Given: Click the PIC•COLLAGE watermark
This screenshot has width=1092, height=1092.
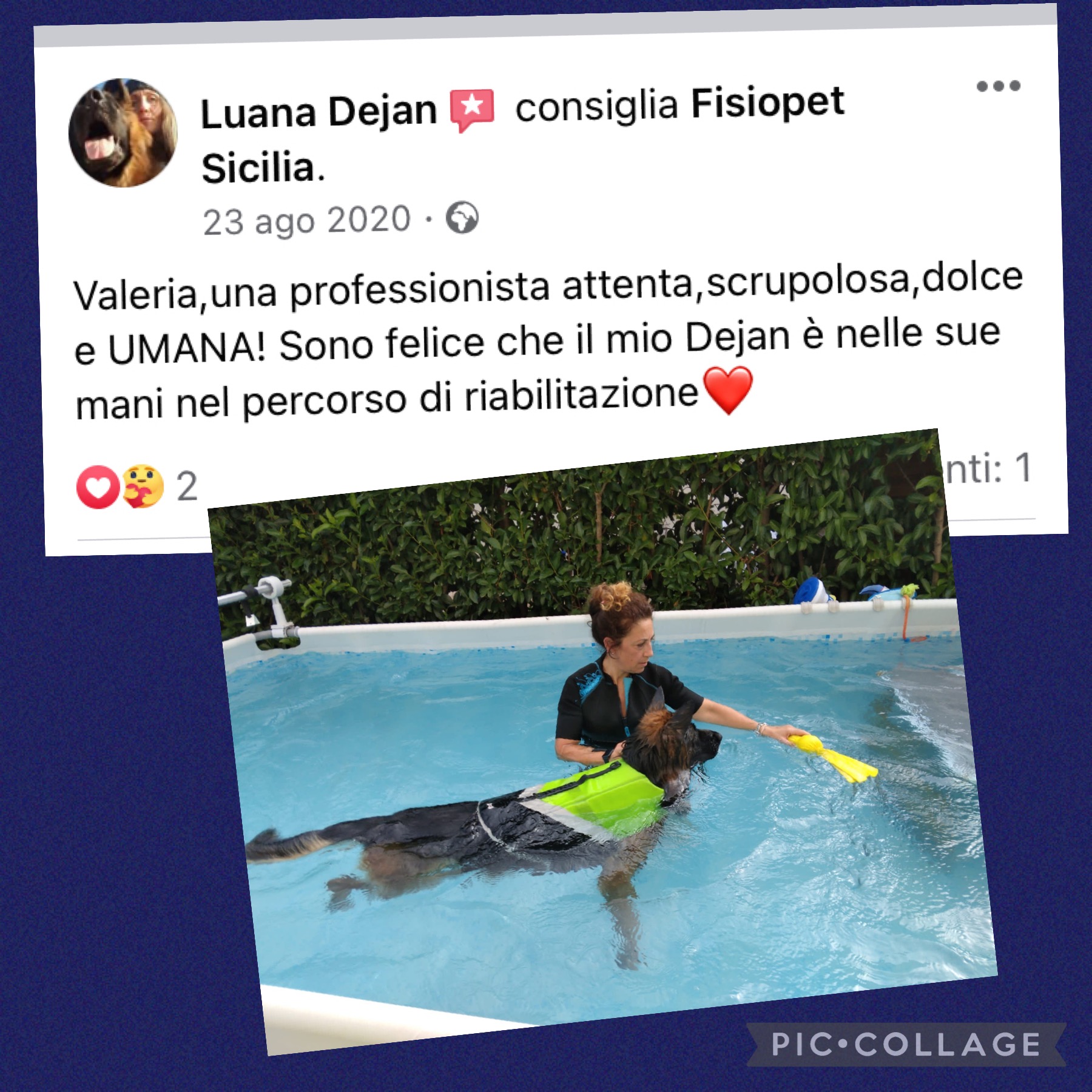Looking at the screenshot, I should click(906, 1044).
